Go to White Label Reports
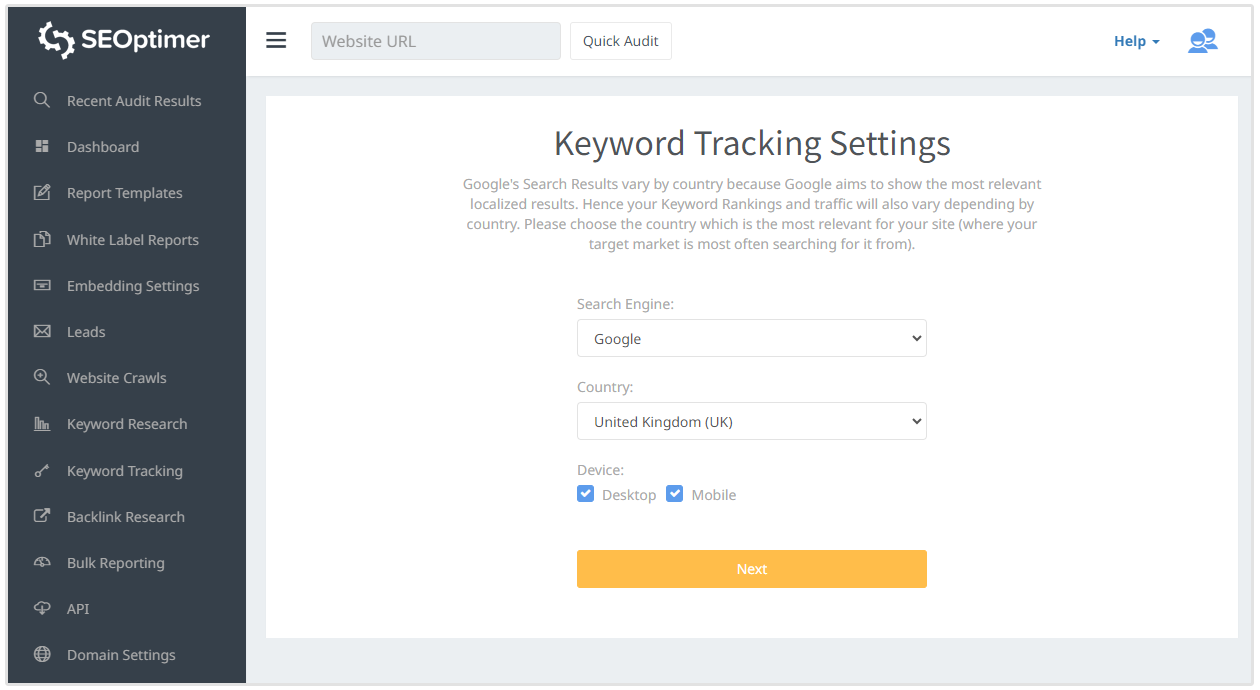Image resolution: width=1260 pixels, height=690 pixels. (132, 240)
